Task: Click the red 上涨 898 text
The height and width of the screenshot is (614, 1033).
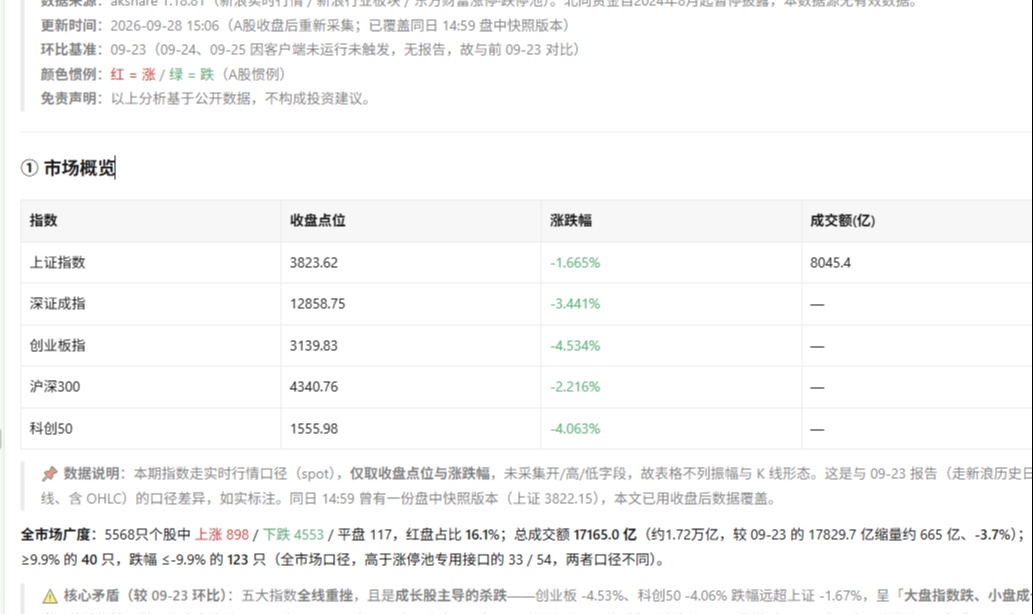Action: click(x=221, y=534)
